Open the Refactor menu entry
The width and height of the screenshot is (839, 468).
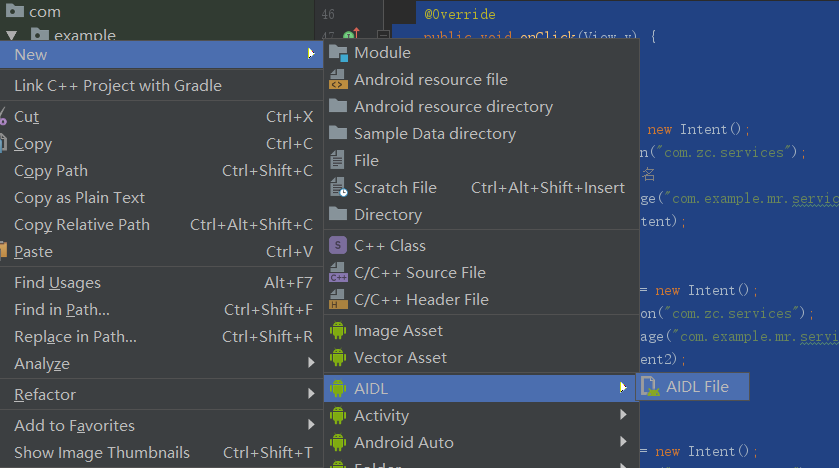point(161,394)
